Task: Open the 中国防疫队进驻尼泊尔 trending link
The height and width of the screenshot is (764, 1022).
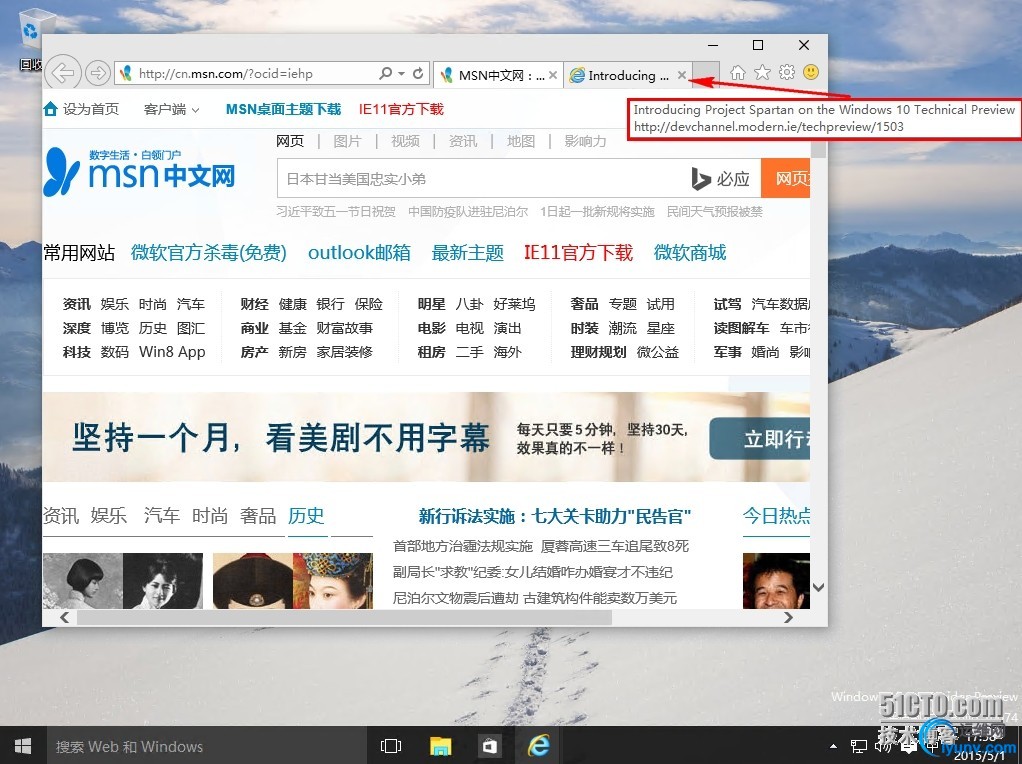Action: point(468,212)
